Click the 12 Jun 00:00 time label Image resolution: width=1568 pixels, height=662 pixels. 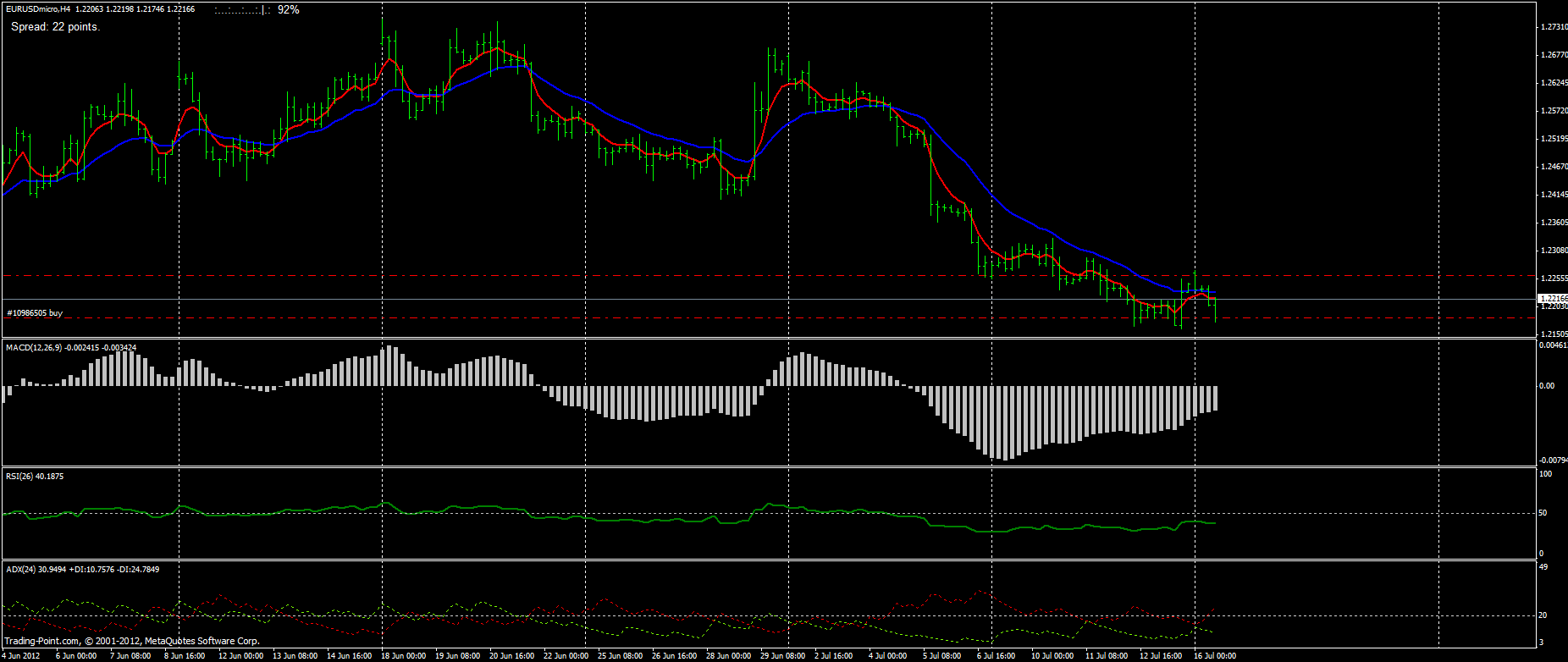[x=240, y=656]
